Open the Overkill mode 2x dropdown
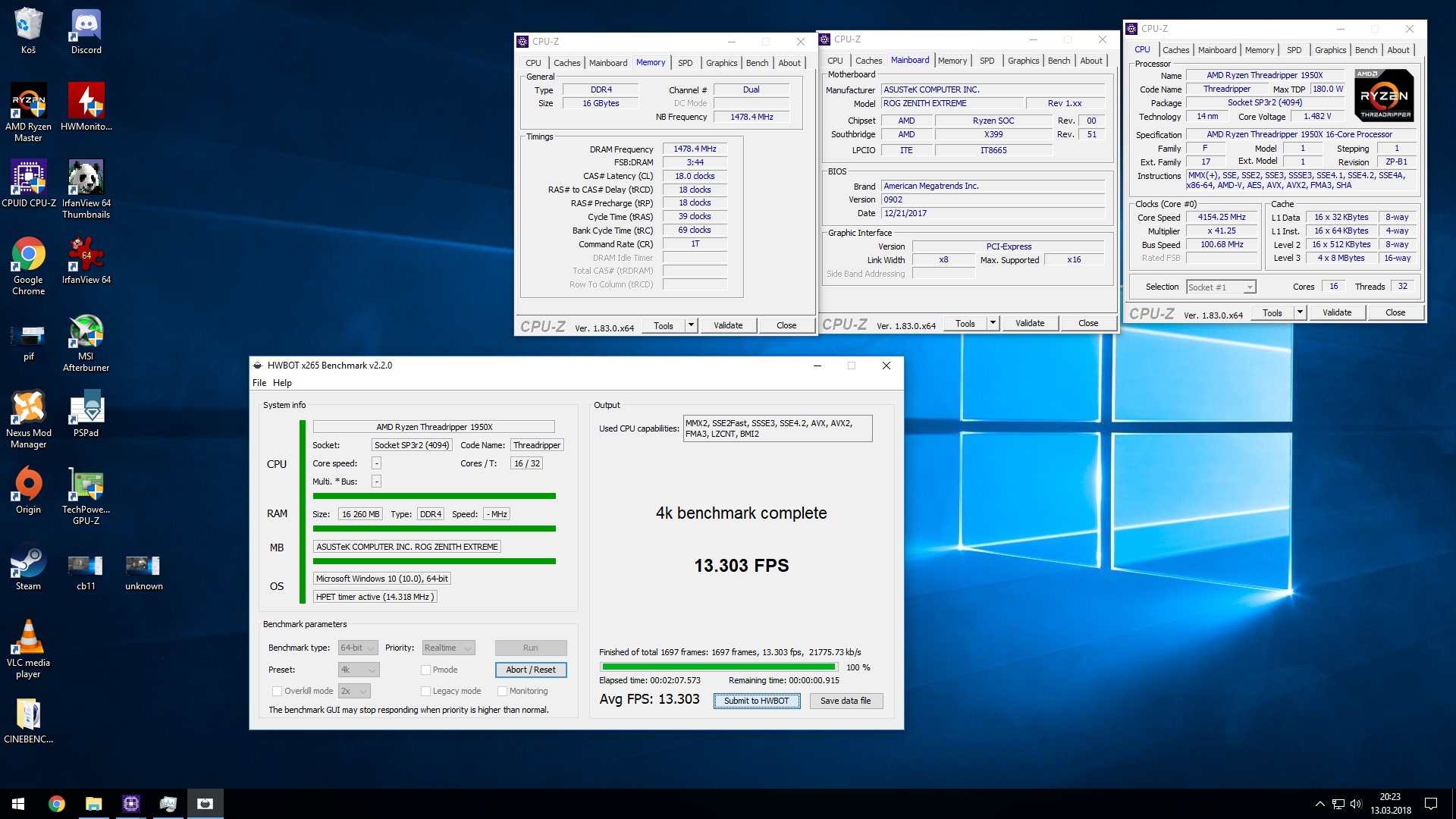This screenshot has height=819, width=1456. pyautogui.click(x=353, y=691)
